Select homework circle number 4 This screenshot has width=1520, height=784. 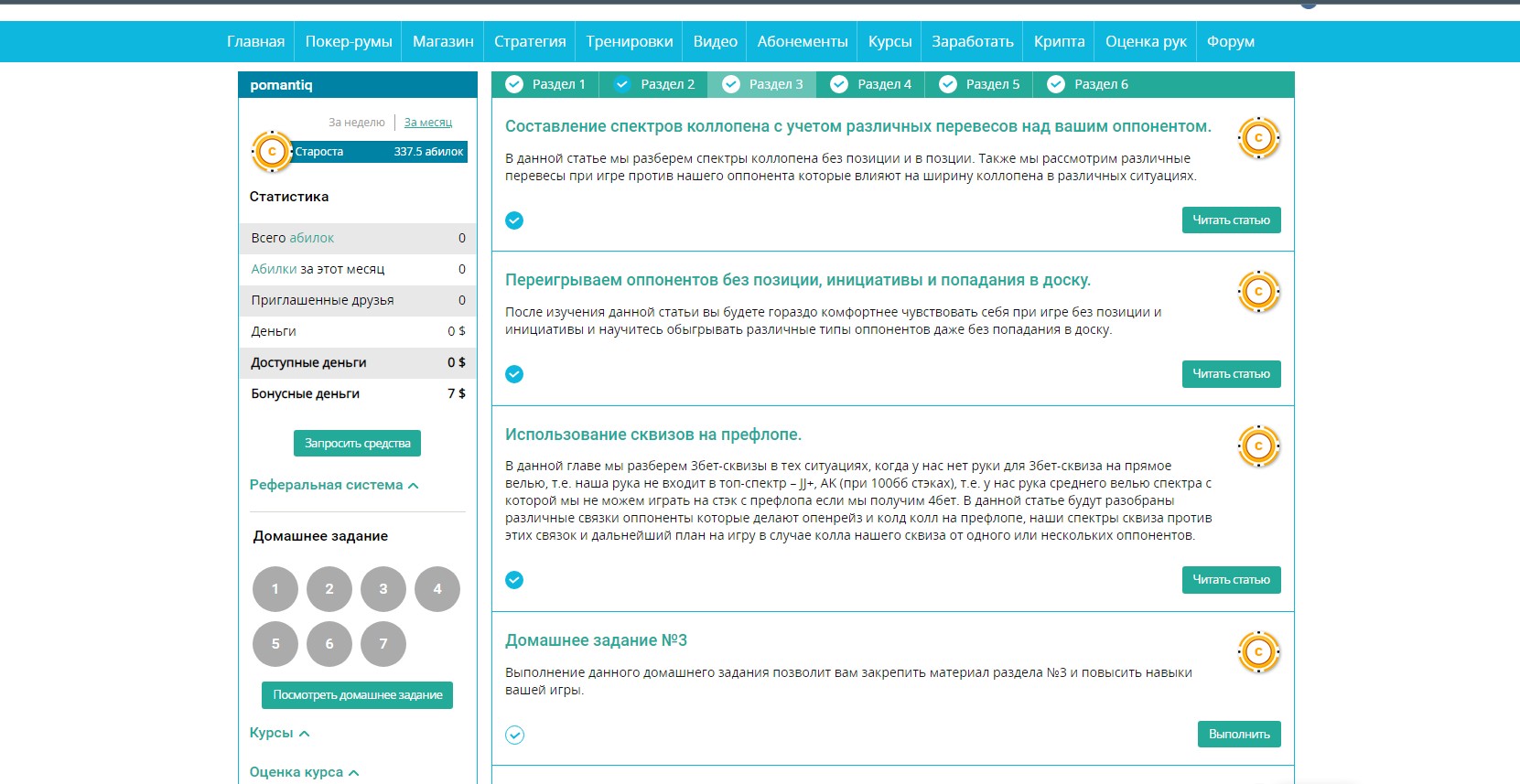(x=437, y=589)
